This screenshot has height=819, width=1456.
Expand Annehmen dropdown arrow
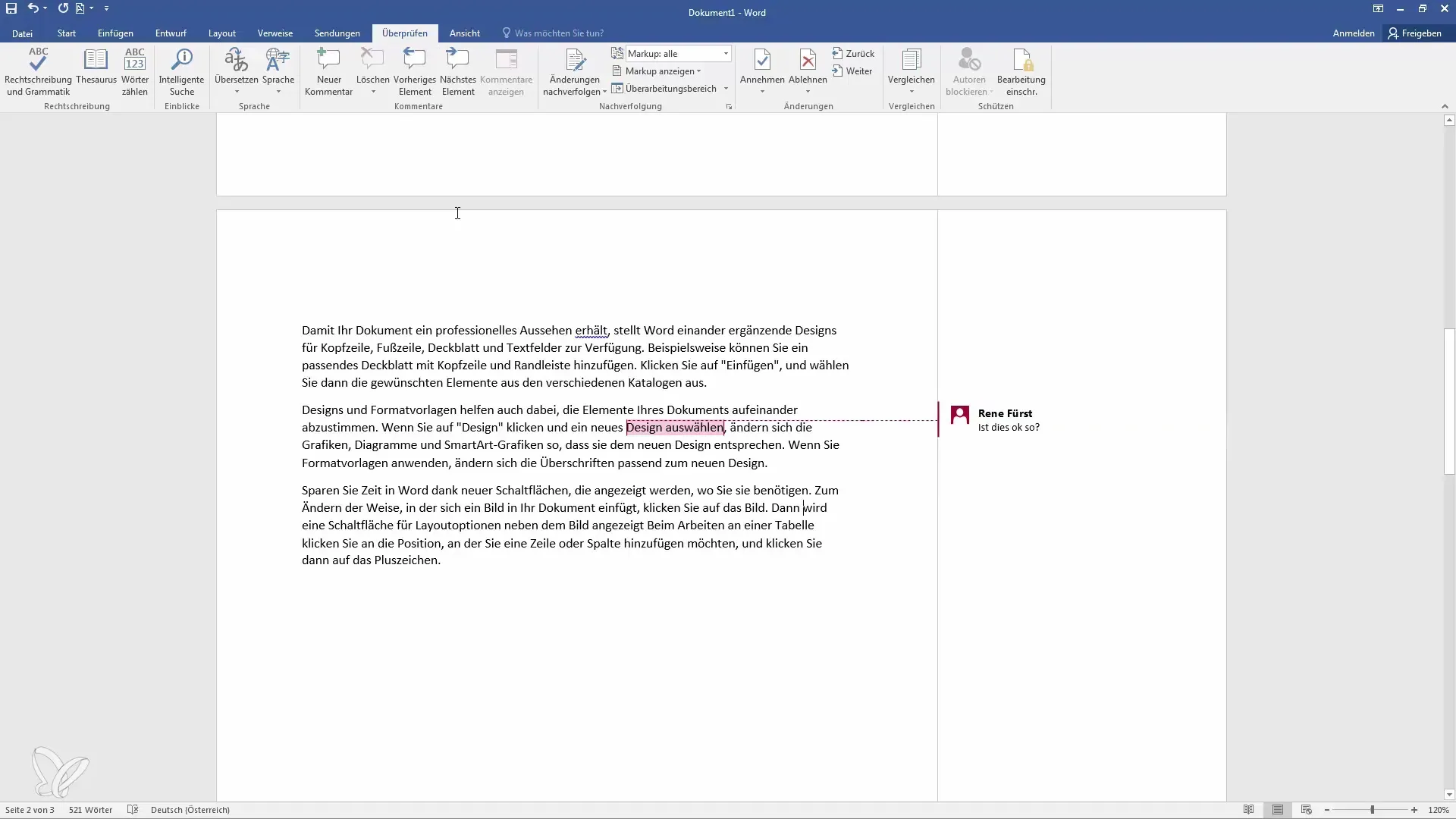pos(762,92)
